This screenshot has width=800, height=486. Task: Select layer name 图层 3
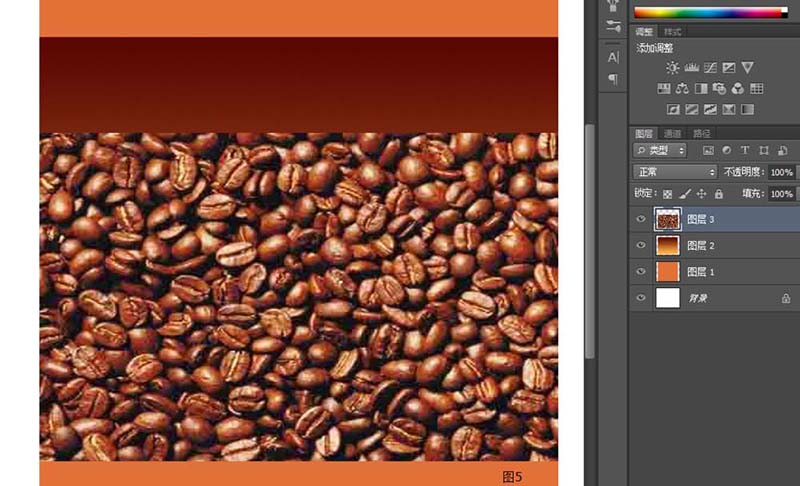(x=701, y=219)
